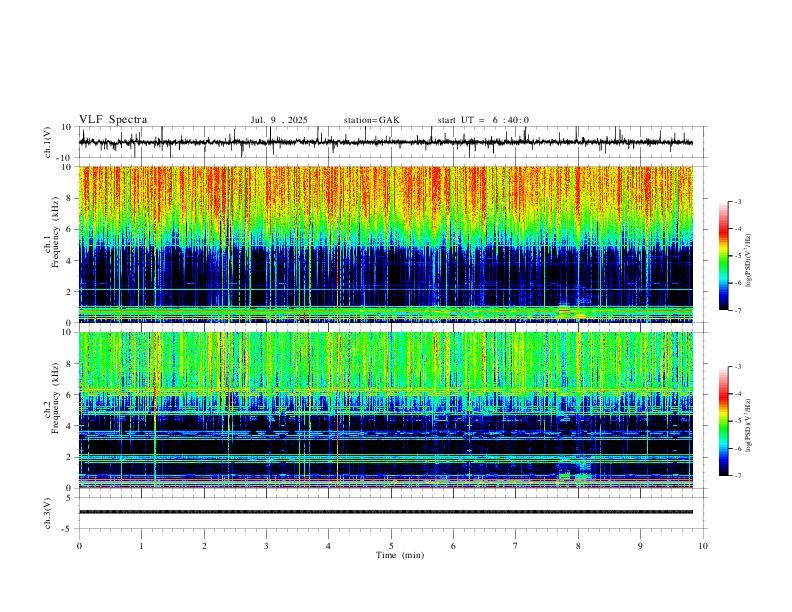Click the ch.2 Frequency (kHz) axis label
The height and width of the screenshot is (612, 792).
51,398
